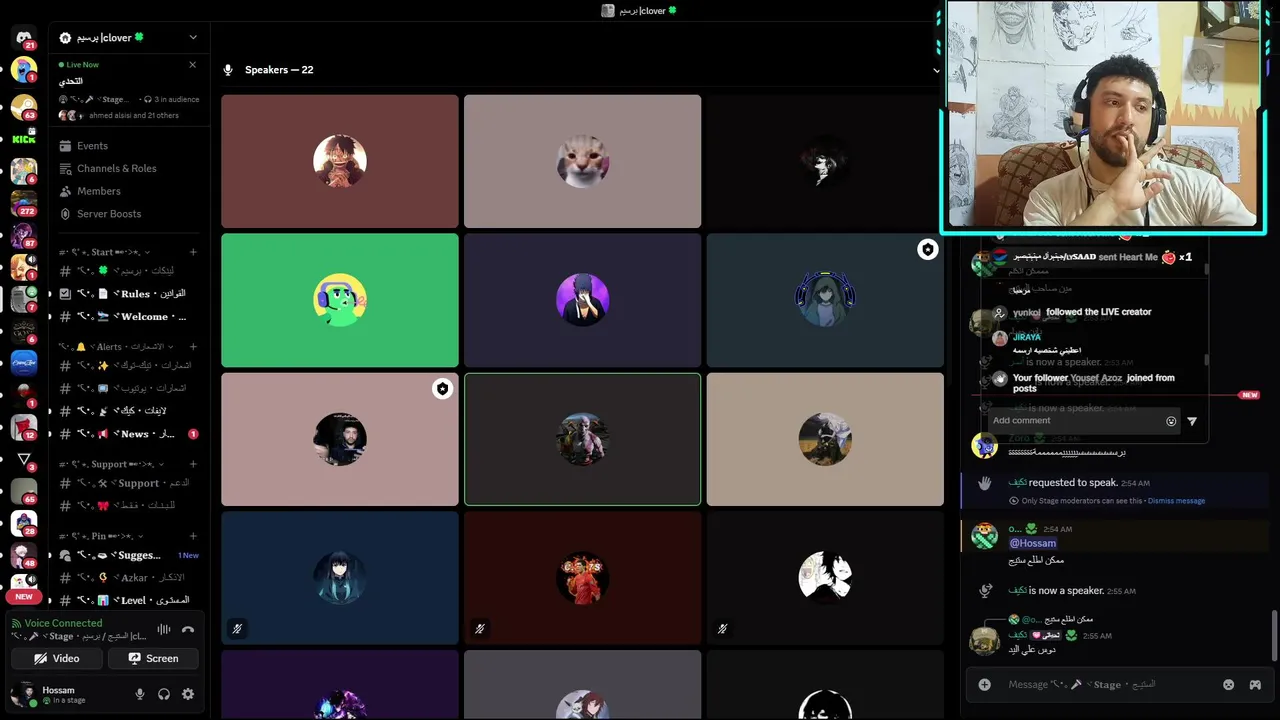Viewport: 1280px width, 720px height.
Task: Open the server with 28 notifications
Action: [24, 523]
